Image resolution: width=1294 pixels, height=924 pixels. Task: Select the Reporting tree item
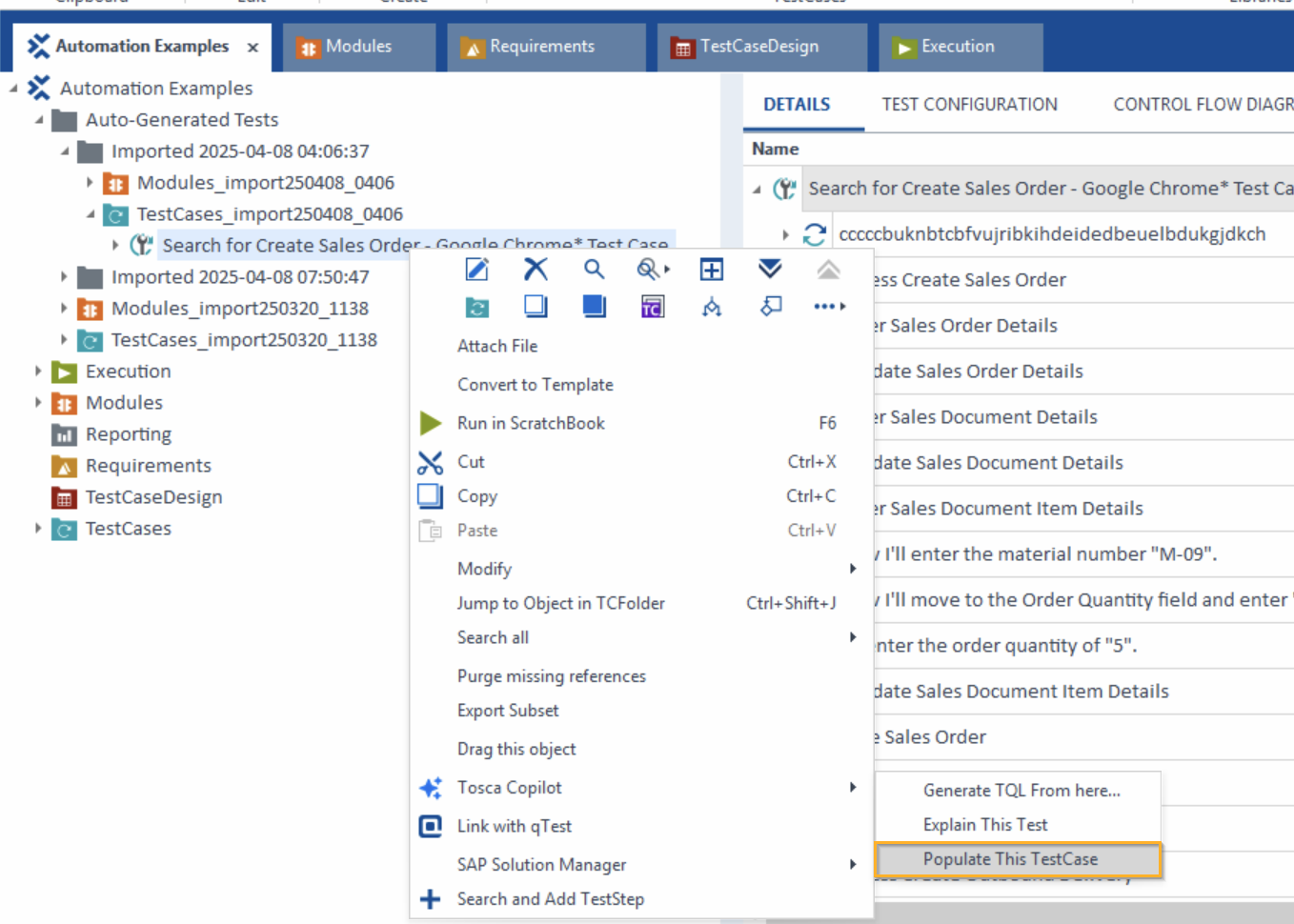(129, 434)
